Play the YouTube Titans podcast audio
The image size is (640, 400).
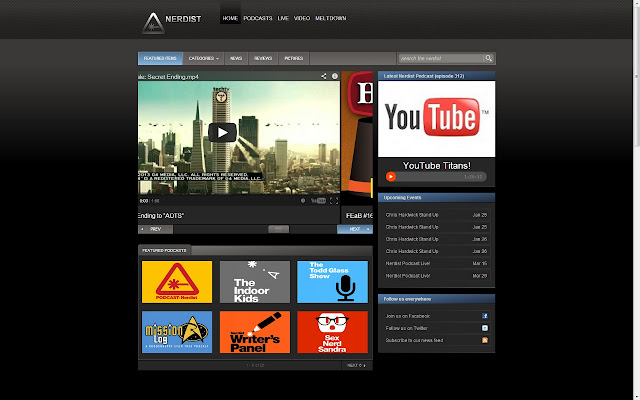click(391, 177)
